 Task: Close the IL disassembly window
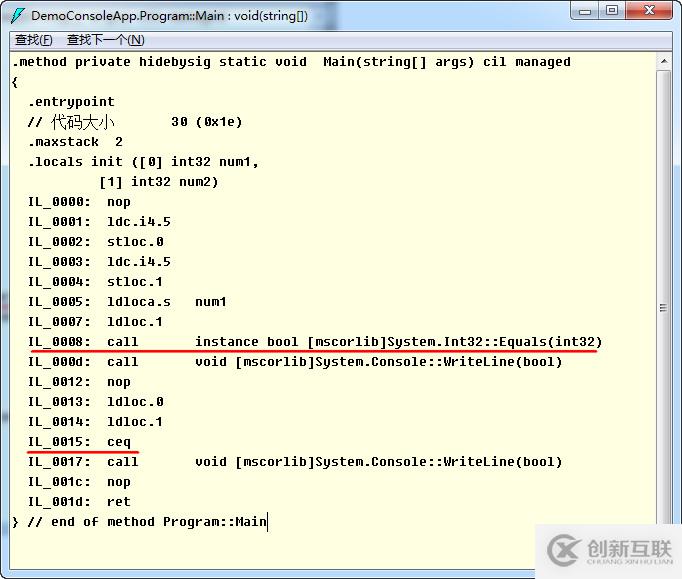click(649, 11)
